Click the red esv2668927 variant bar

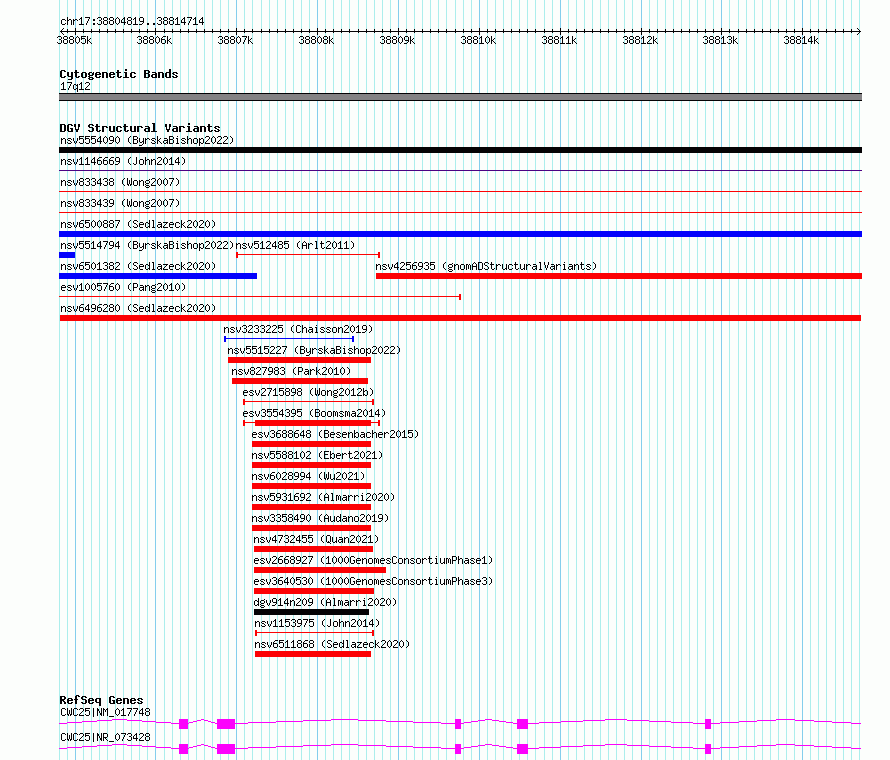(x=320, y=570)
